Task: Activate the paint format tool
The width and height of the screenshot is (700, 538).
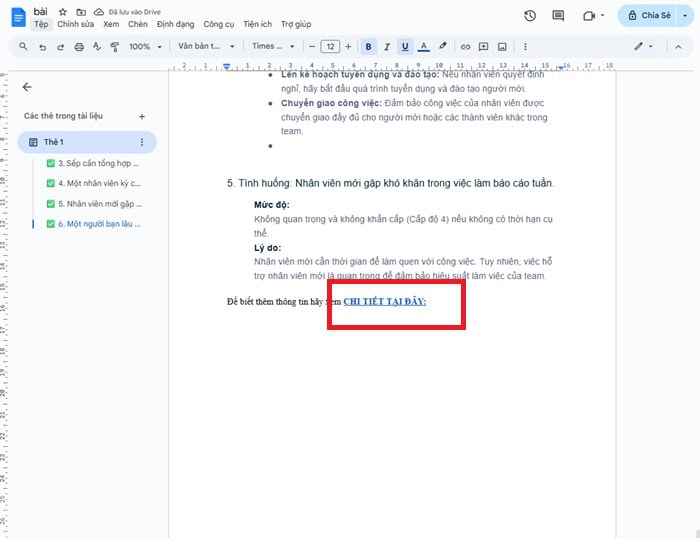Action: coord(115,46)
